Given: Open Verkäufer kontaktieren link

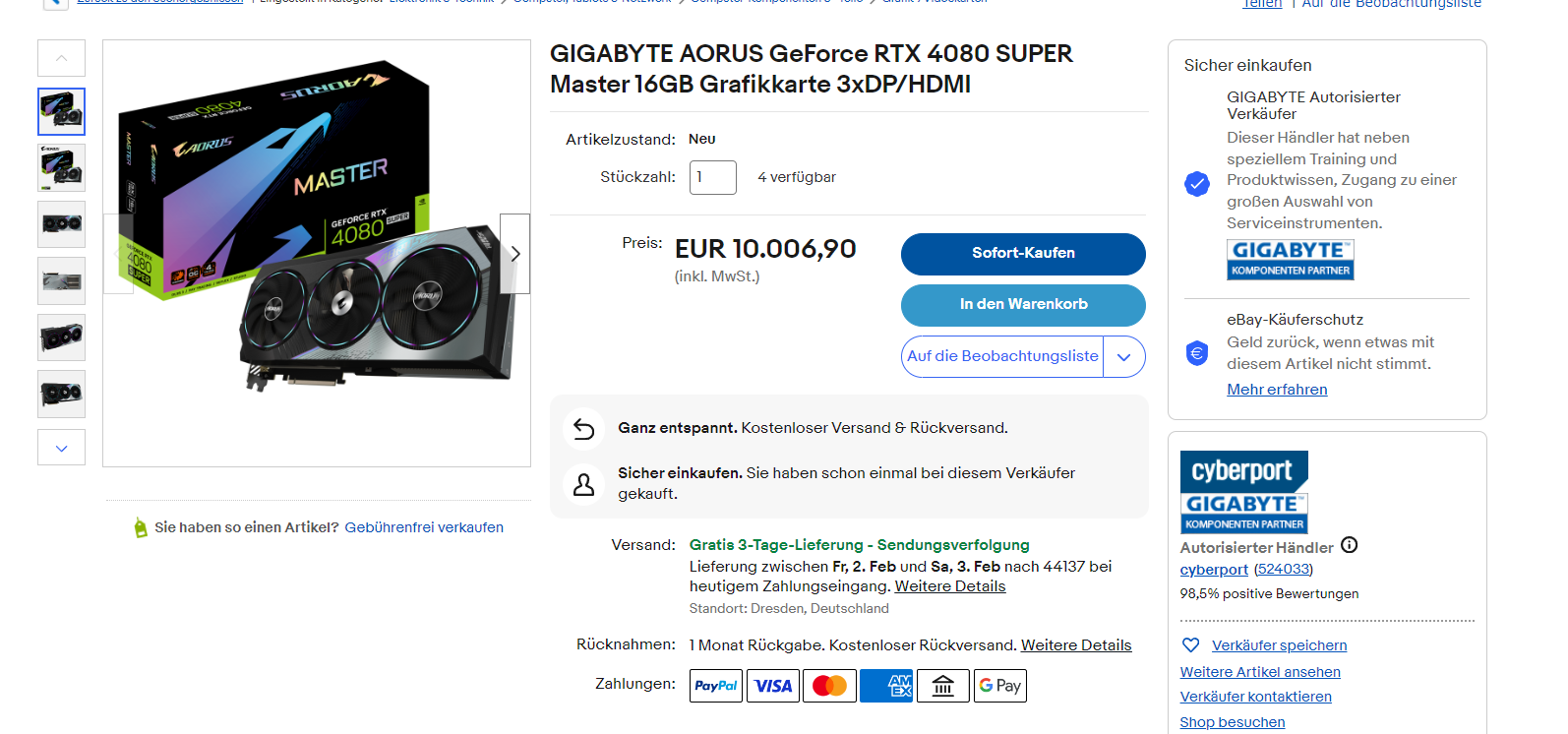Looking at the screenshot, I should tap(1255, 697).
